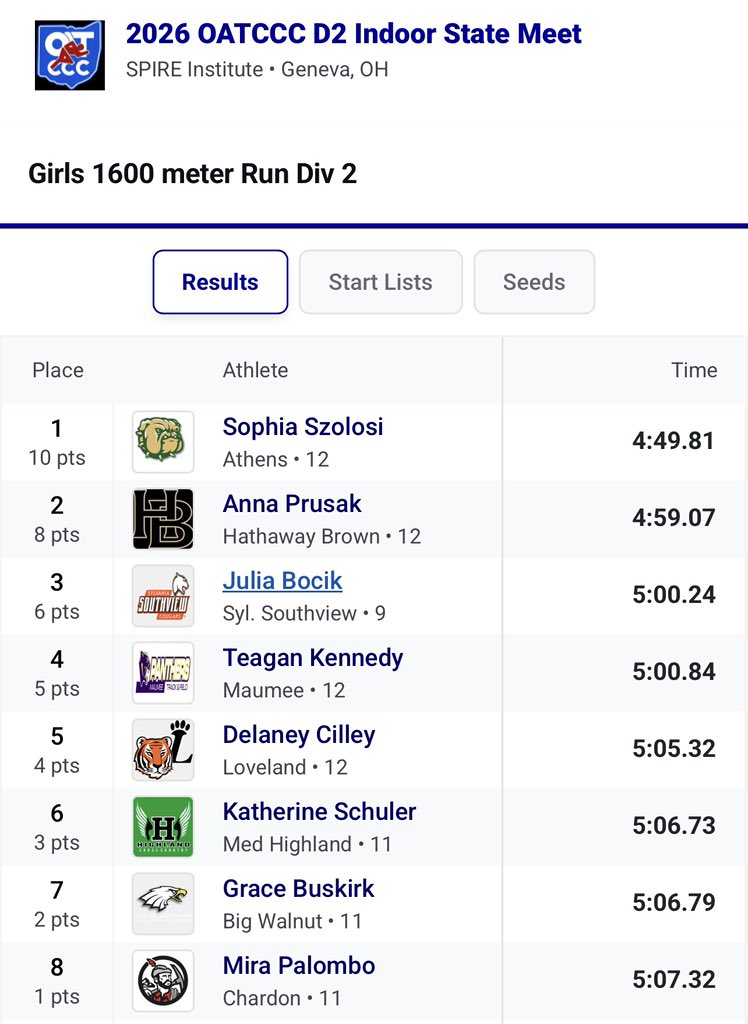Click Mira Palombo's time 5:07.32
The image size is (748, 1024).
pyautogui.click(x=674, y=980)
